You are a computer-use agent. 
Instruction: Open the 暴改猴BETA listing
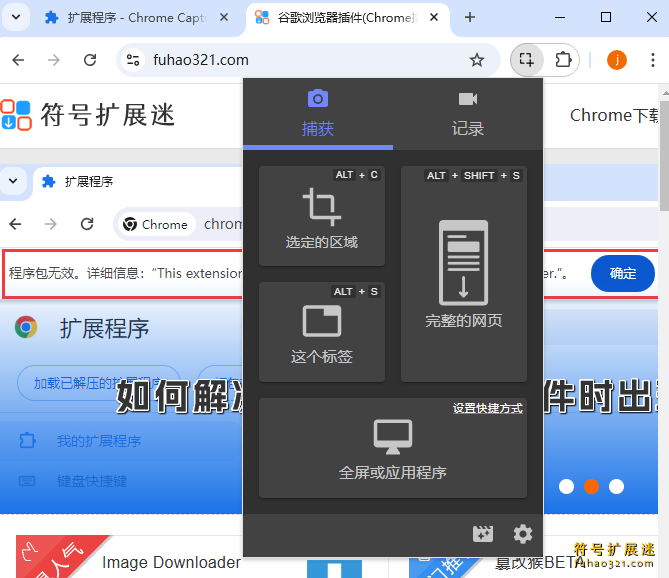[x=538, y=563]
